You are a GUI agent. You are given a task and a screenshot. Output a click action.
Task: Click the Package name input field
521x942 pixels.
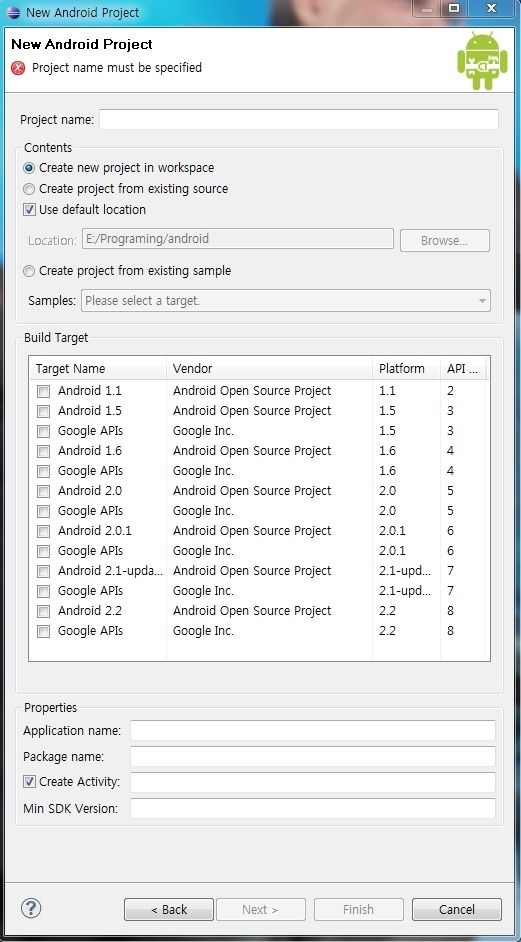point(313,756)
